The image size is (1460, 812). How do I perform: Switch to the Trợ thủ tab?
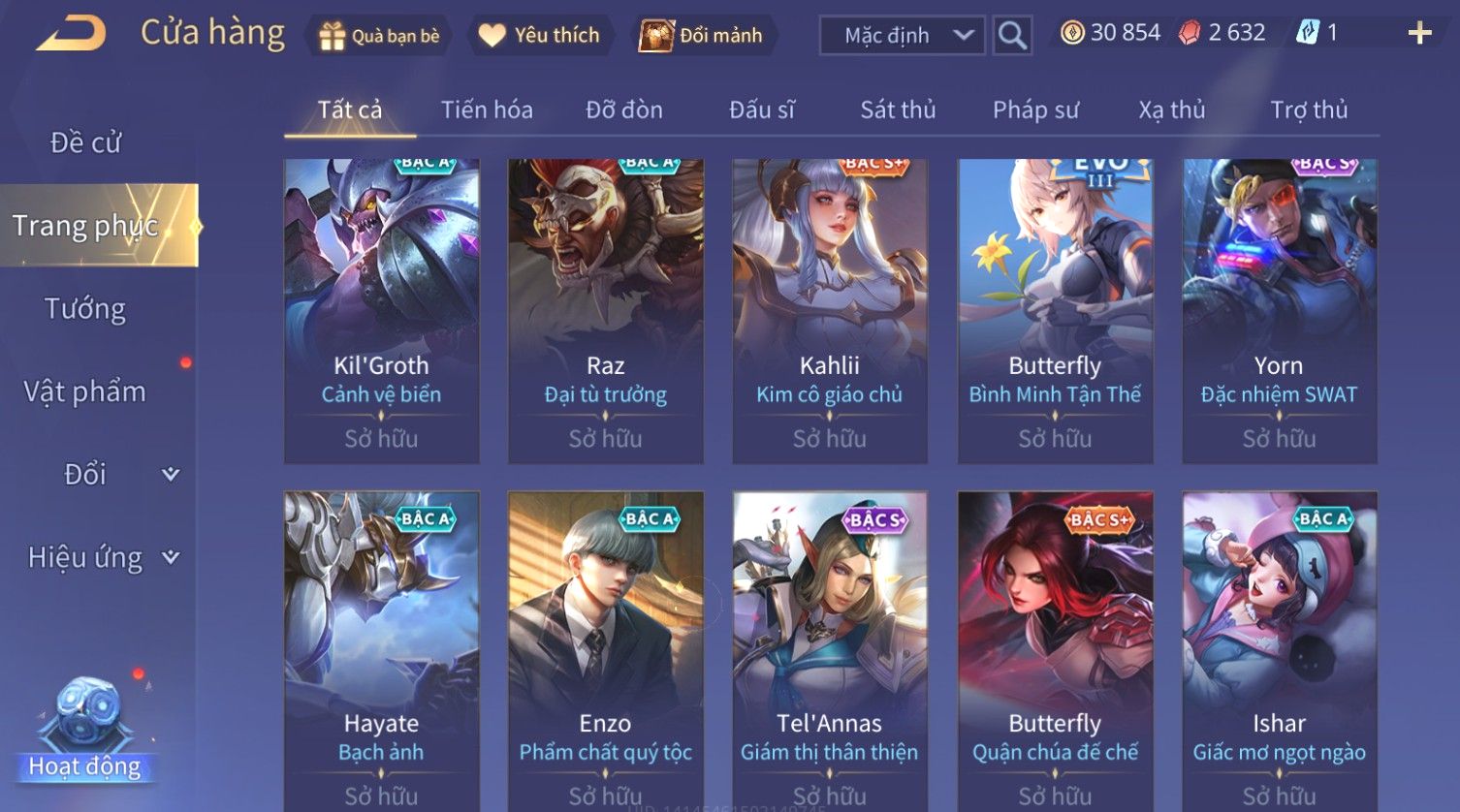click(x=1309, y=109)
